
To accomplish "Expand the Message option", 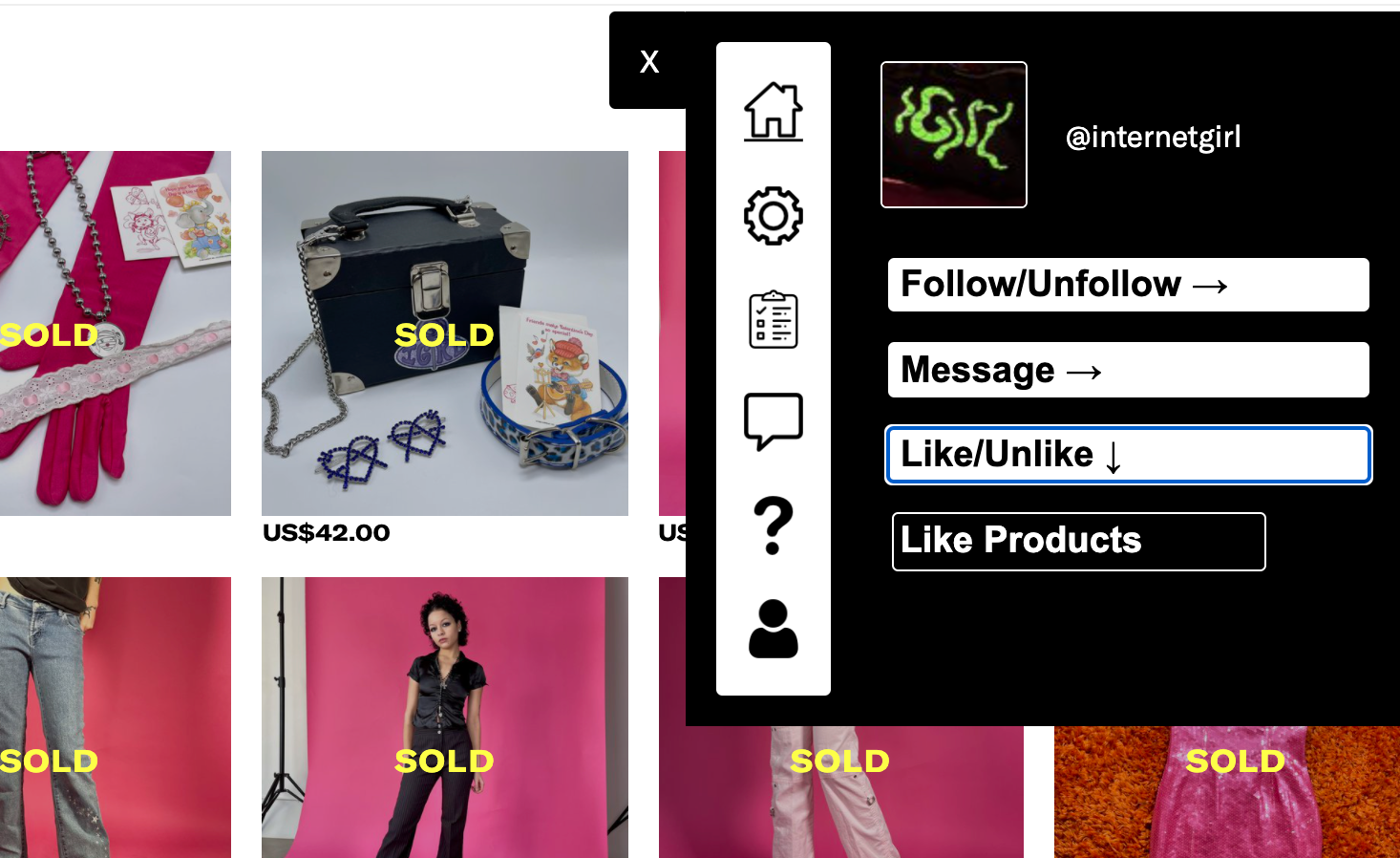I will point(1129,370).
